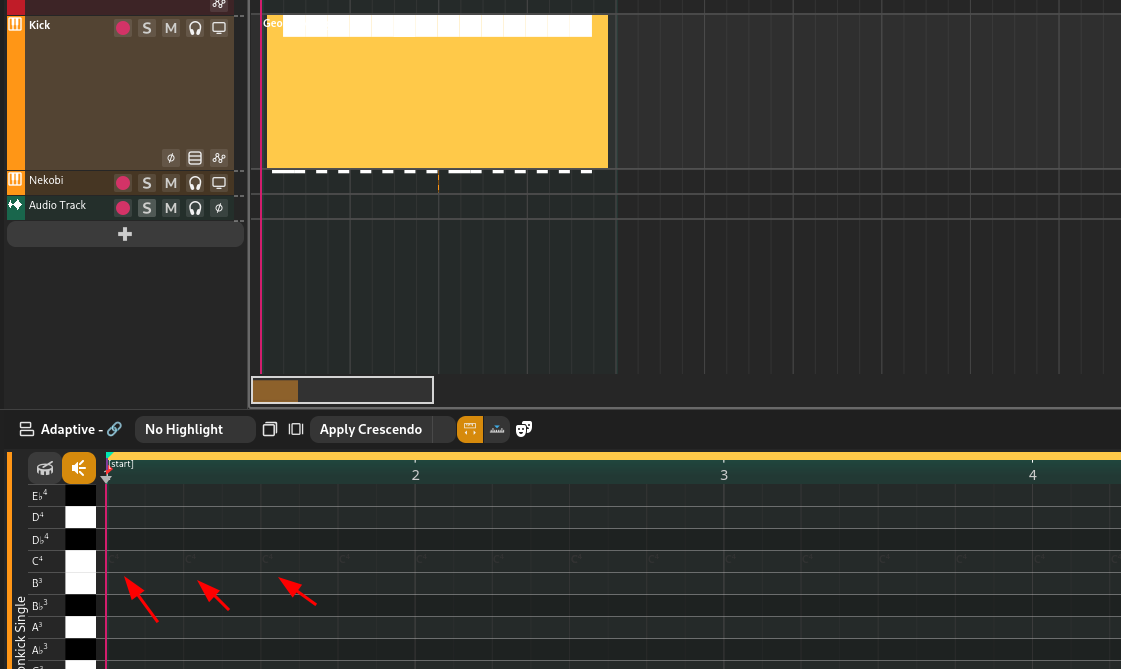Solo the Kick track

point(147,28)
